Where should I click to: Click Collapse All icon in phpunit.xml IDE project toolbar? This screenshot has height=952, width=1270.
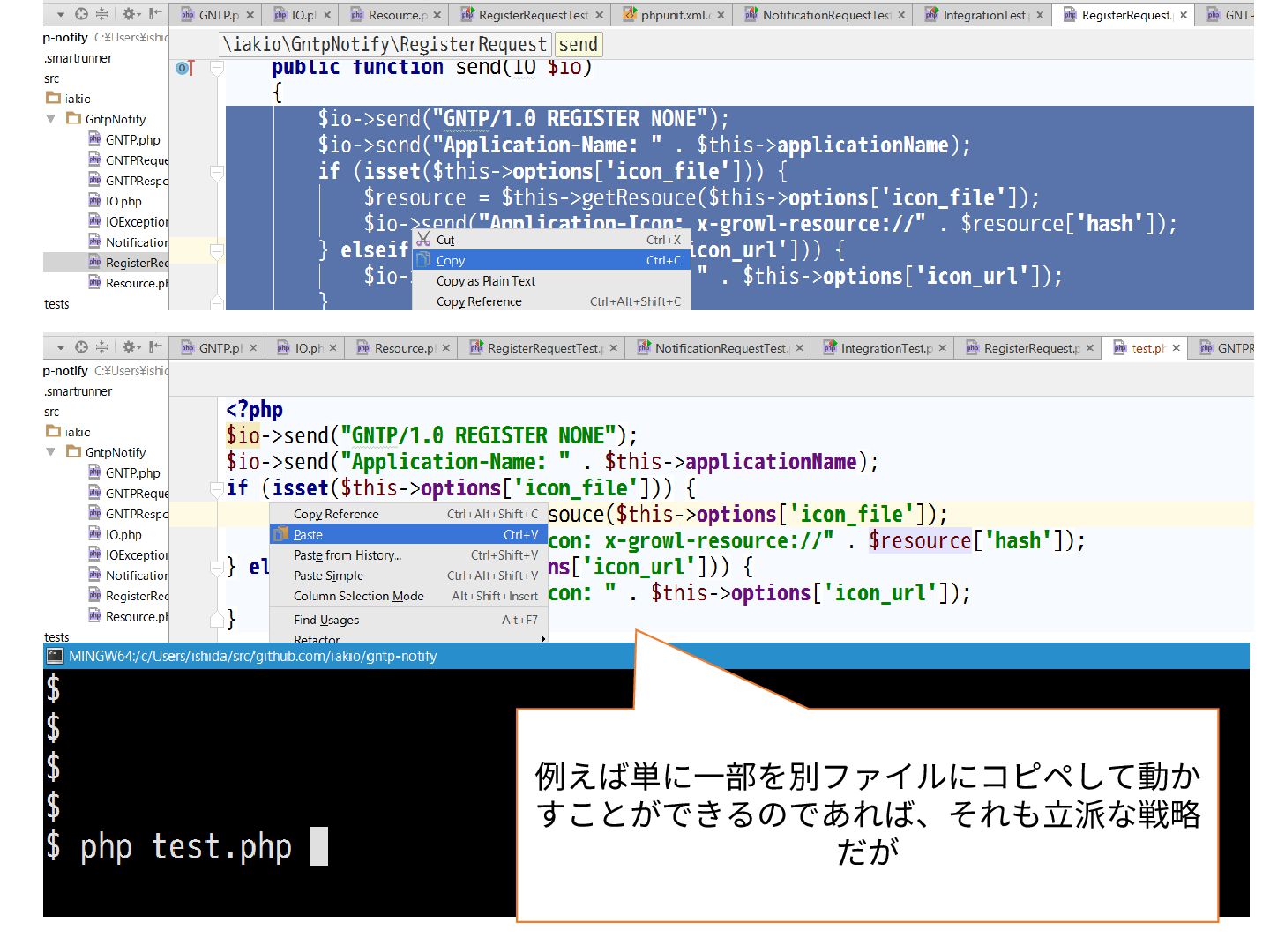(101, 14)
